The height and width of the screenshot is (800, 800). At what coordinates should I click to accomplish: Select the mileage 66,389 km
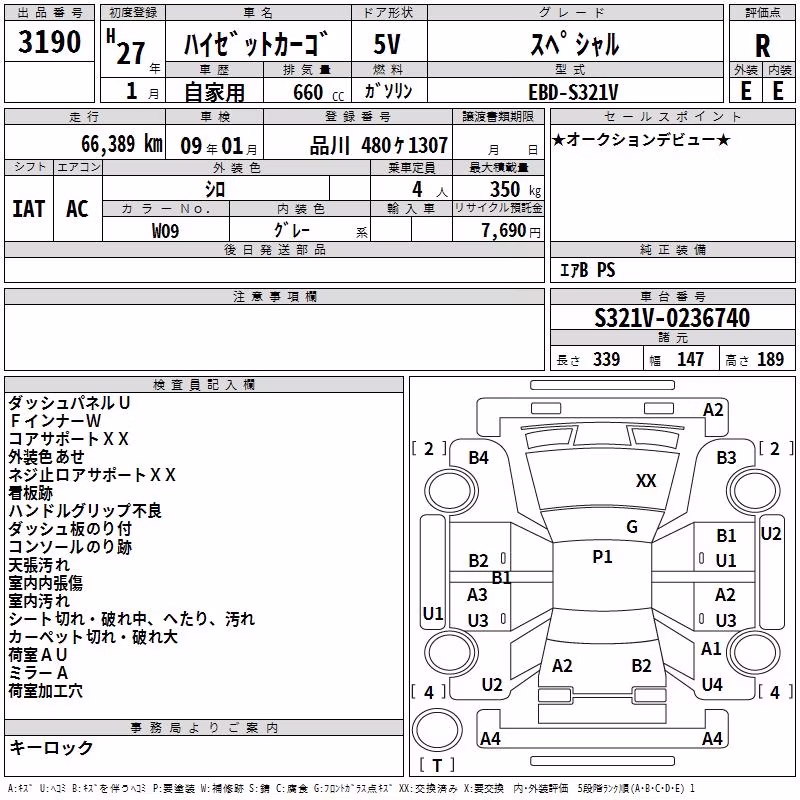tap(121, 144)
